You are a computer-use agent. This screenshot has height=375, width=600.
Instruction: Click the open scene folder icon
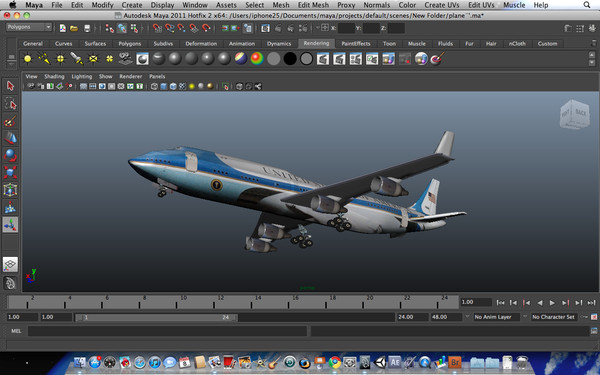(74, 28)
